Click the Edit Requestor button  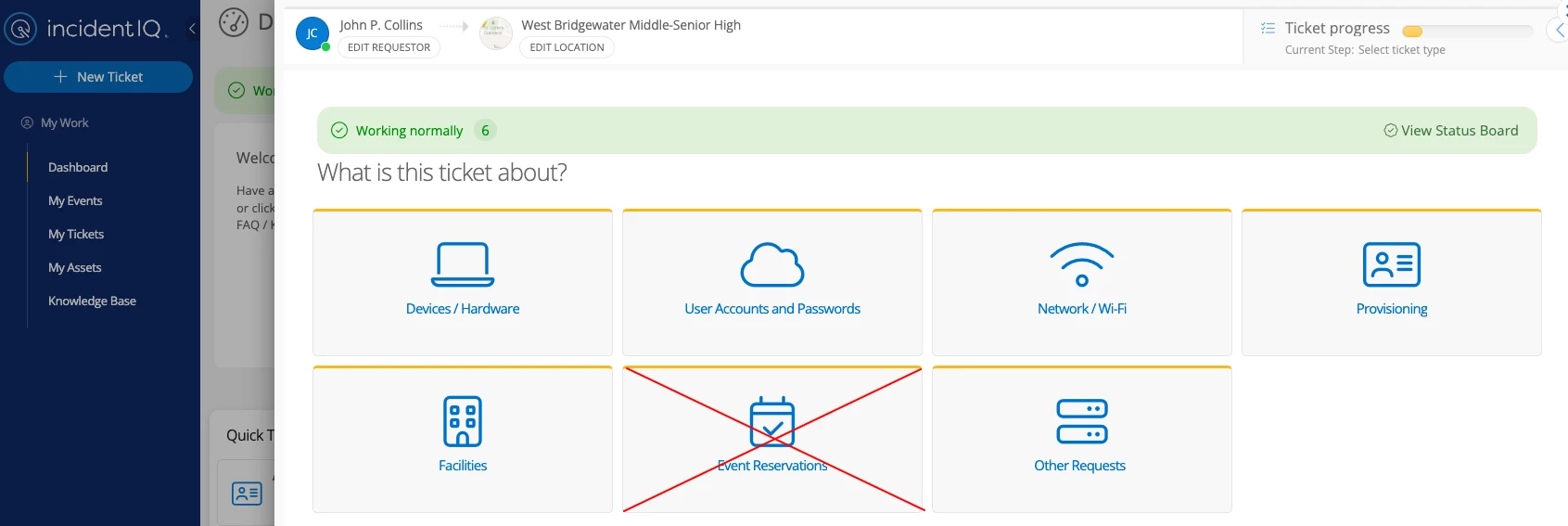coord(389,47)
